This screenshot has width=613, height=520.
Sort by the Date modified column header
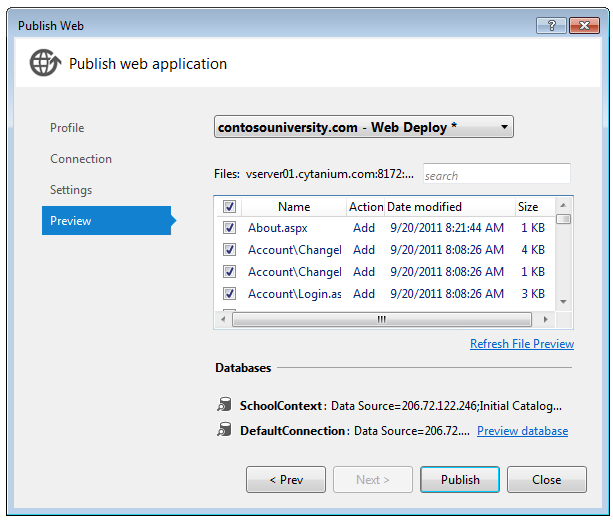(x=450, y=206)
